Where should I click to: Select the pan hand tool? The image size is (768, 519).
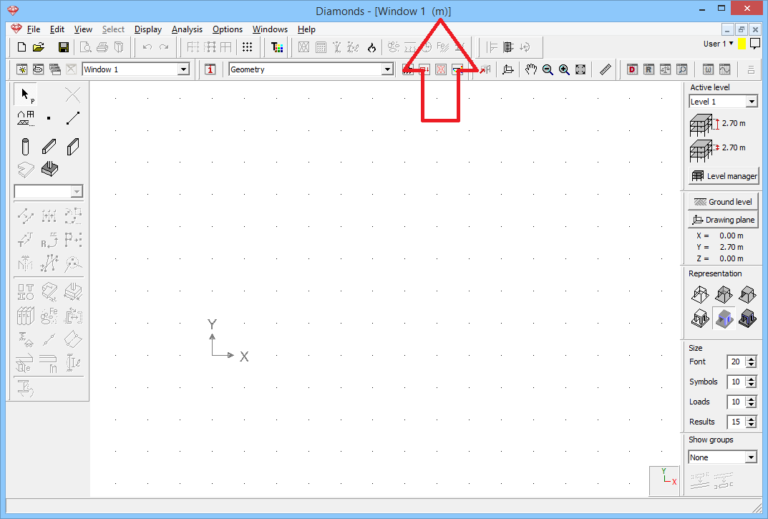coord(530,70)
